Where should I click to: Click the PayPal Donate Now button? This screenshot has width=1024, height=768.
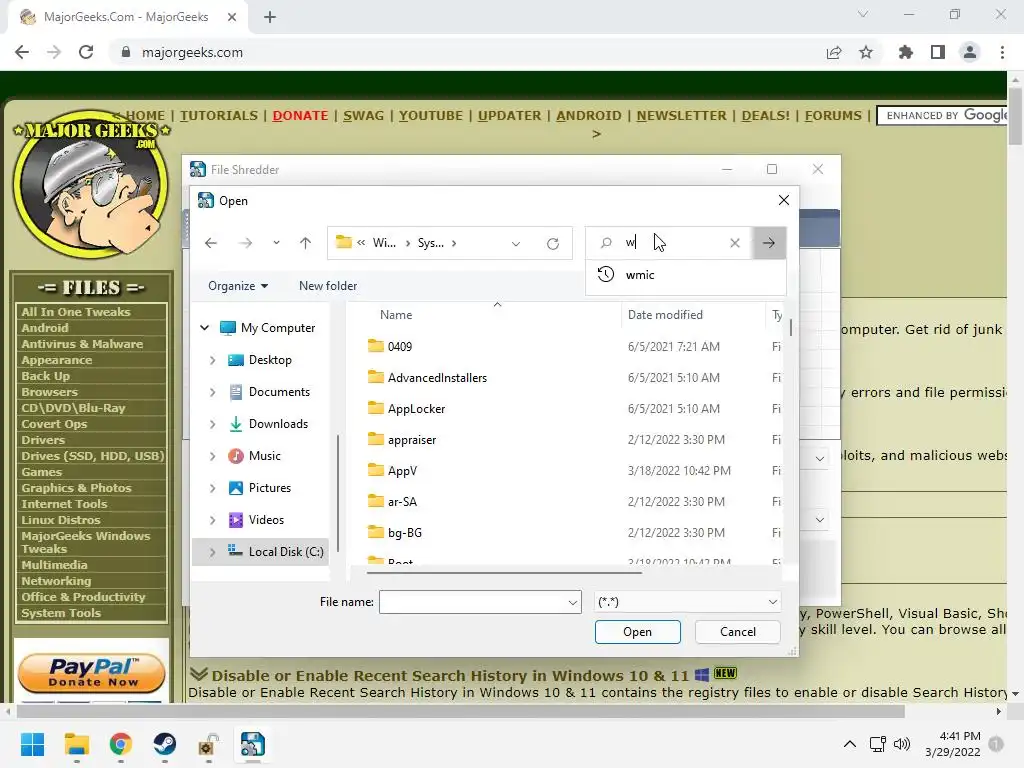coord(91,673)
